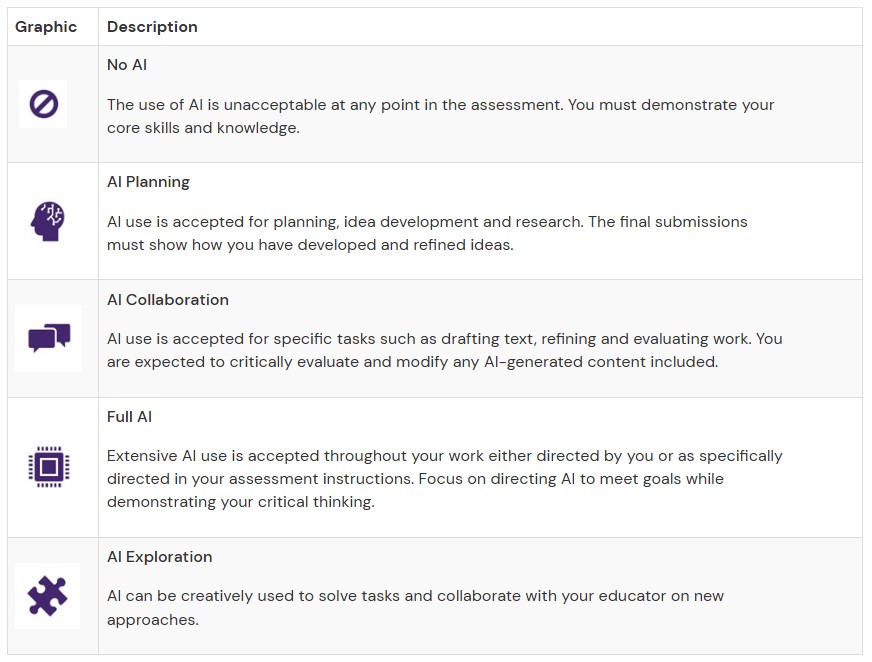The height and width of the screenshot is (662, 872).
Task: Click the phrase 'demonstrating your critical thinking'
Action: [240, 502]
